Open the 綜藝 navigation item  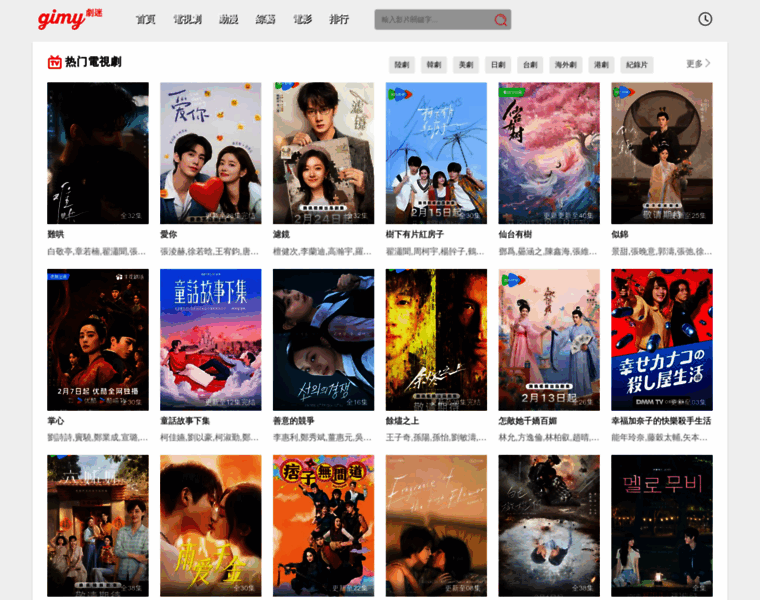(x=266, y=19)
